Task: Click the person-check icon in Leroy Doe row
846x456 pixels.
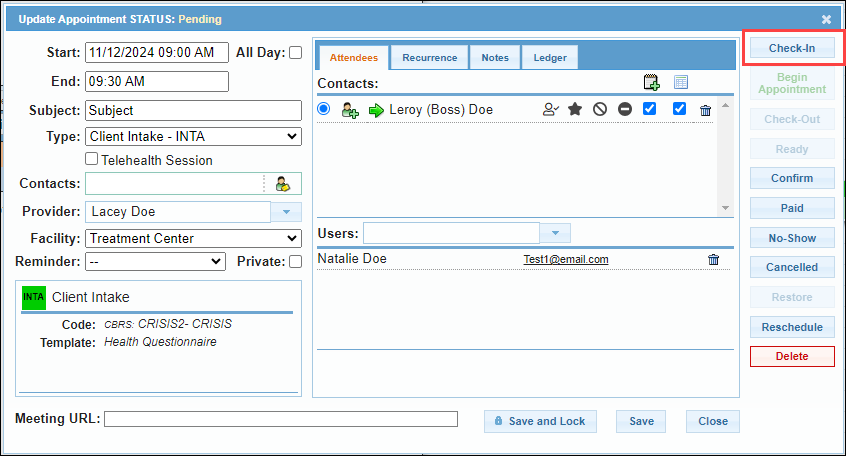Action: (550, 110)
